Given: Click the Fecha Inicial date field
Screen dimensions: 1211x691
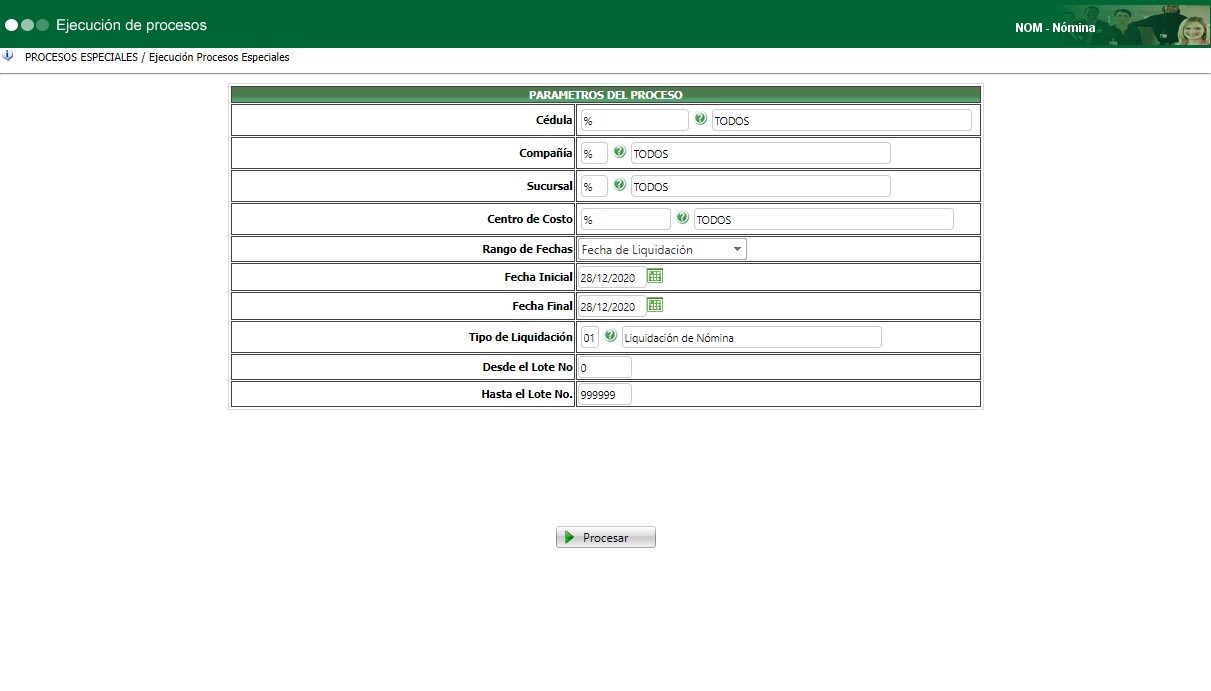Looking at the screenshot, I should click(x=611, y=277).
